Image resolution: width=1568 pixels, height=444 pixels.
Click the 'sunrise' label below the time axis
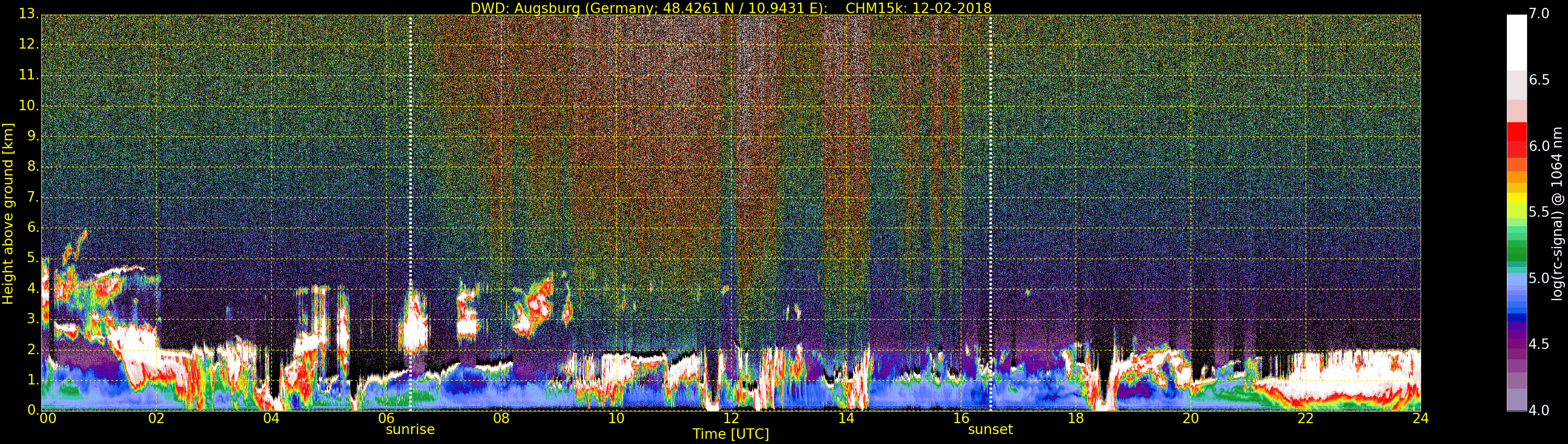tap(410, 429)
